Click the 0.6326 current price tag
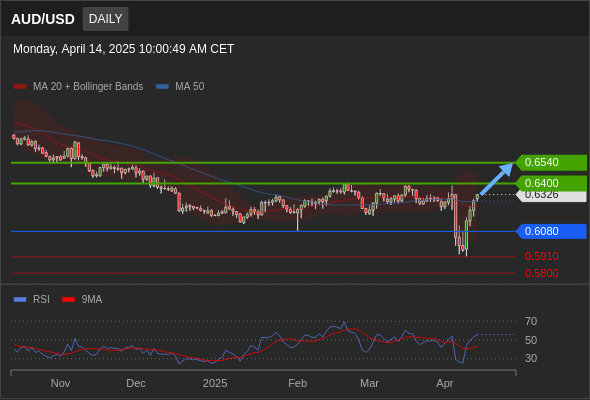The image size is (590, 400). (551, 196)
